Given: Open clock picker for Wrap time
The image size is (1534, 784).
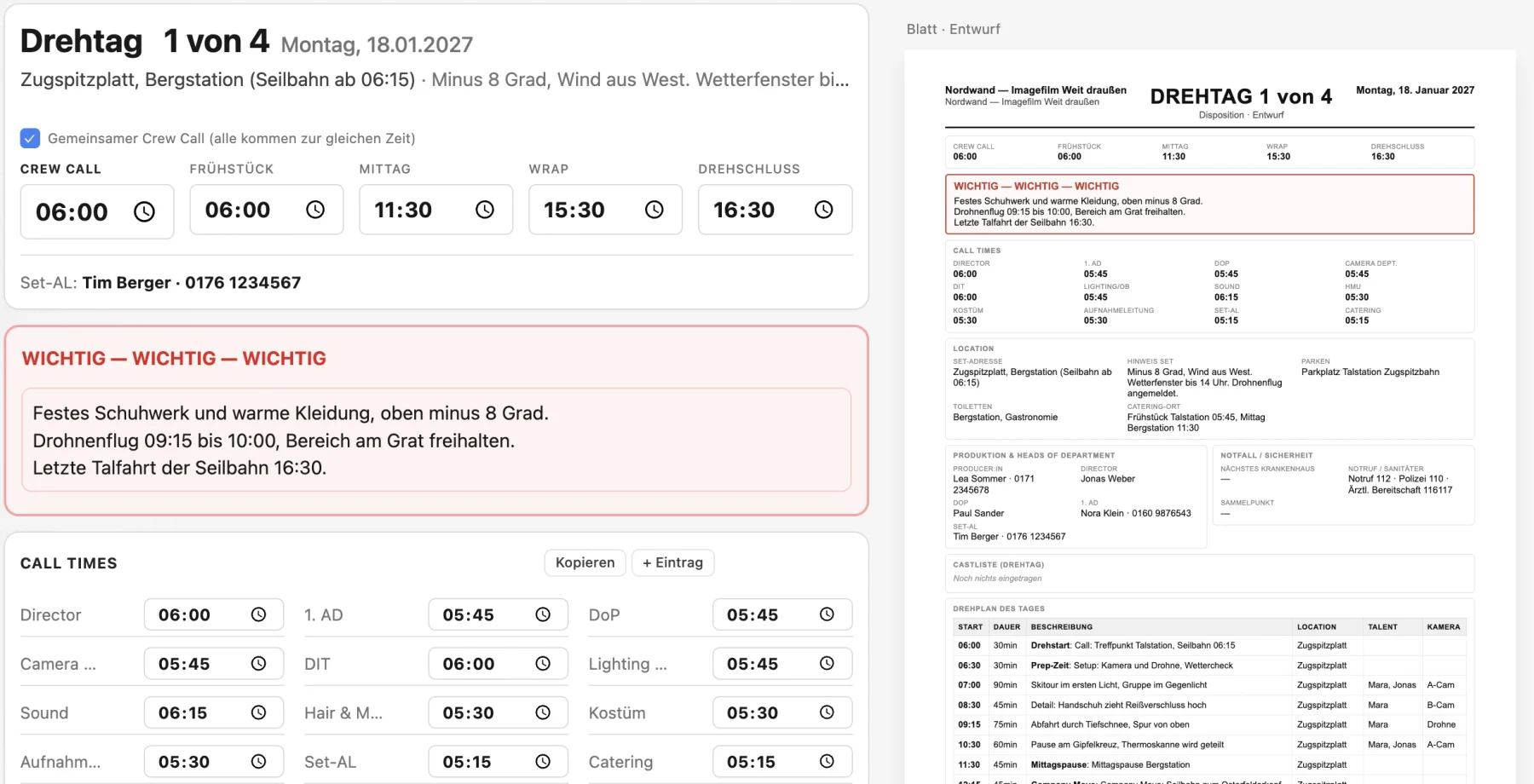Looking at the screenshot, I should 655,210.
